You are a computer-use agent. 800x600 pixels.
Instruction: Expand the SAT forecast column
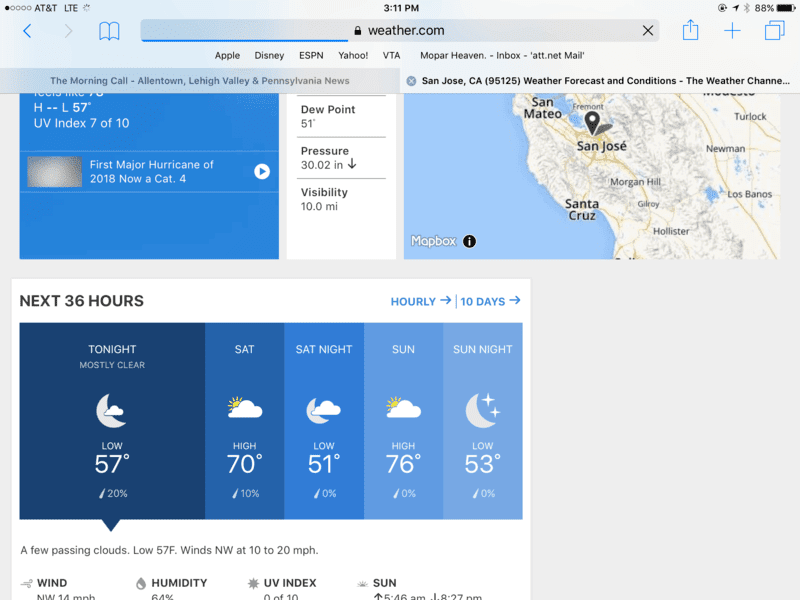pos(244,421)
